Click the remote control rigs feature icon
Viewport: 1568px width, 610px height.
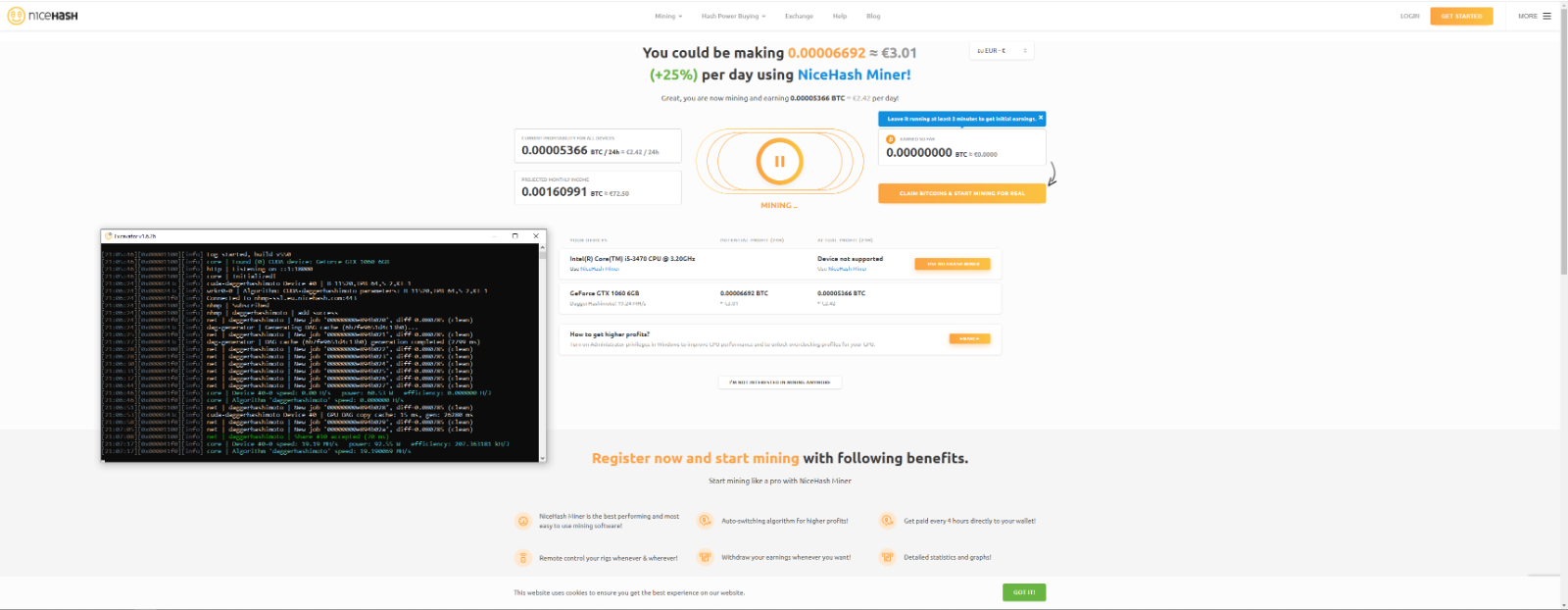point(523,557)
